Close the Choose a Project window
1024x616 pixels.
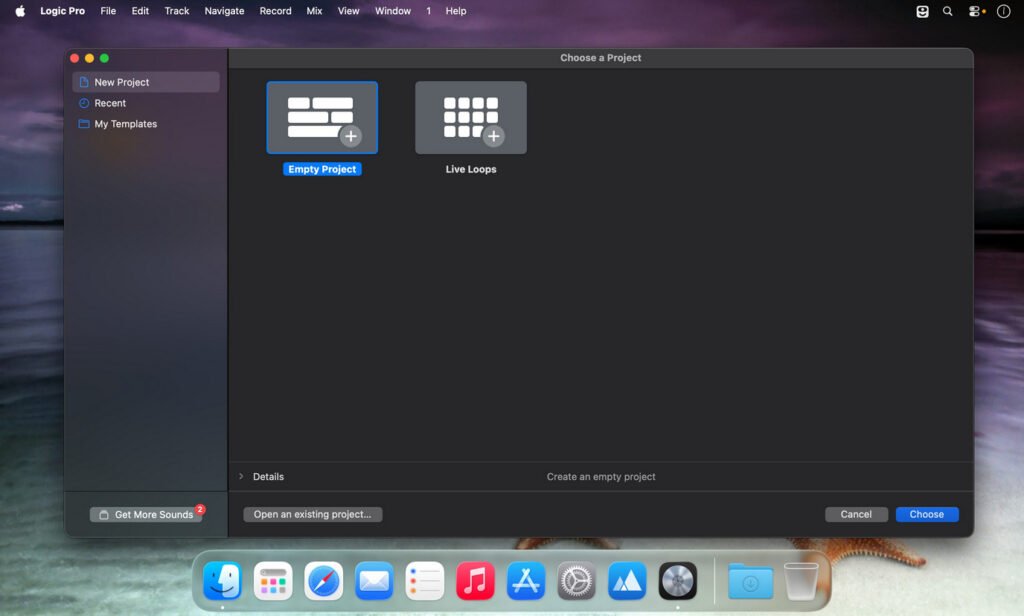pyautogui.click(x=75, y=58)
